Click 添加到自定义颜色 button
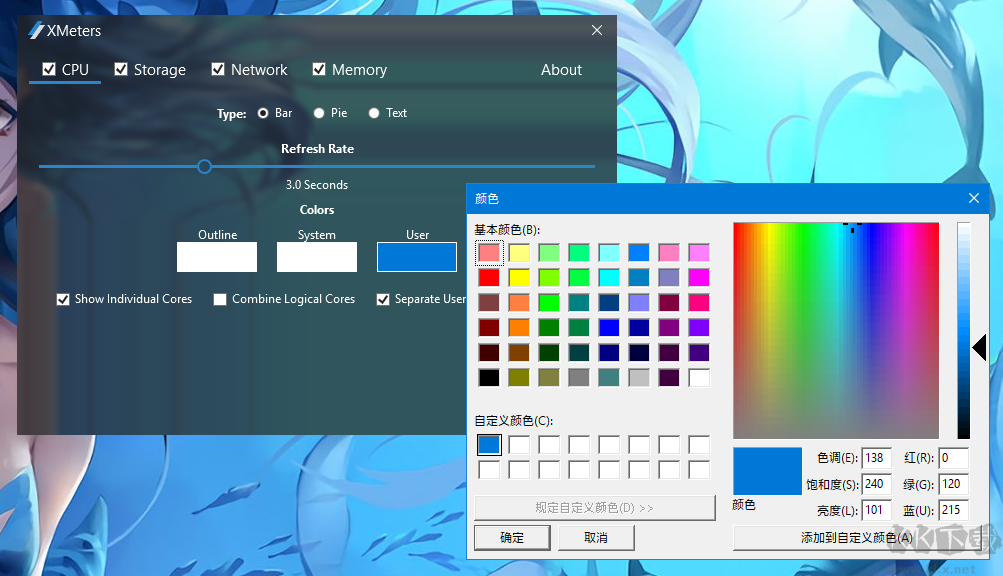This screenshot has width=1003, height=576. point(857,538)
